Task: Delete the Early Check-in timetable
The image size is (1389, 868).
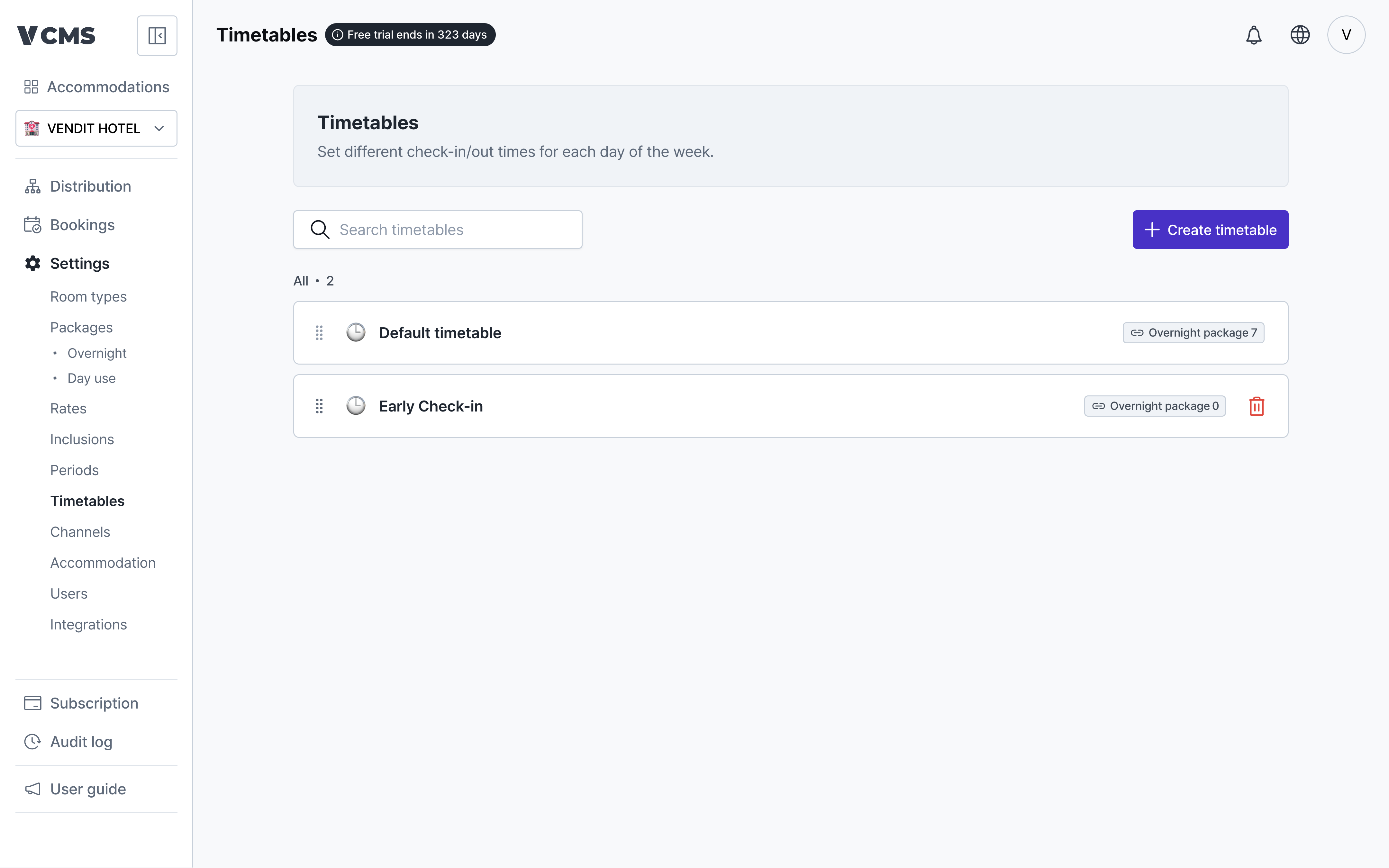Action: click(1257, 406)
